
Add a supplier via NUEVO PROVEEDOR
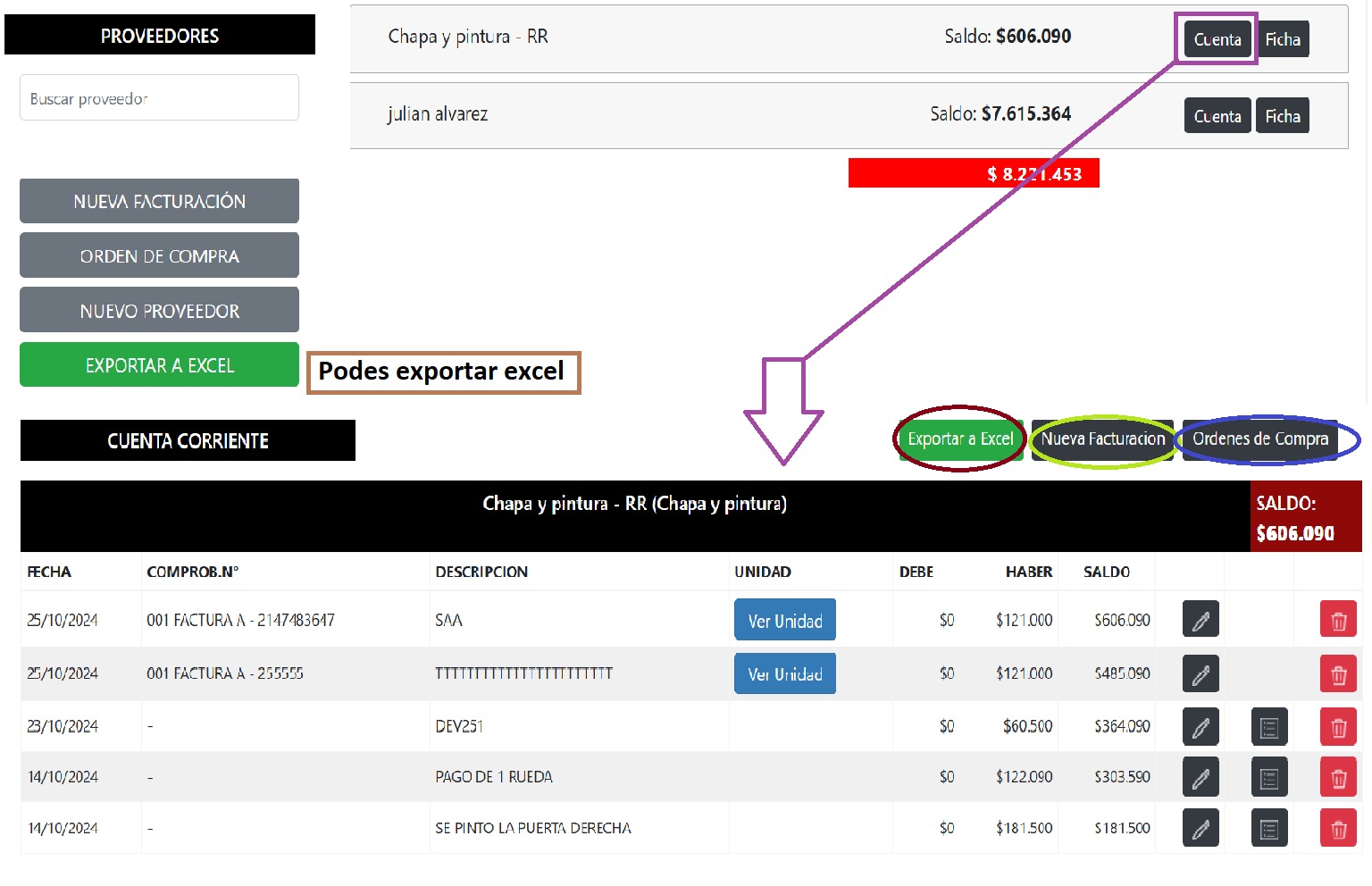(x=159, y=310)
